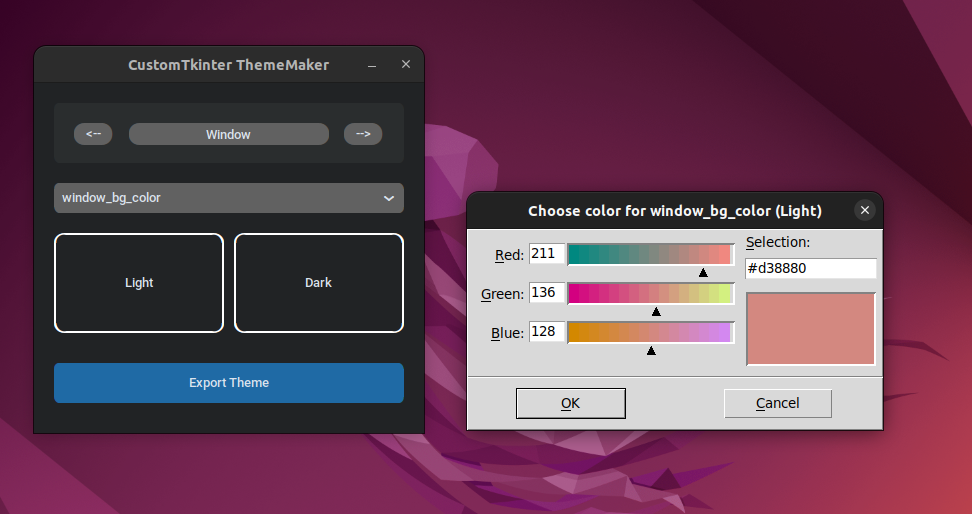Click the Green slider triangle marker
This screenshot has width=972, height=514.
click(x=656, y=311)
